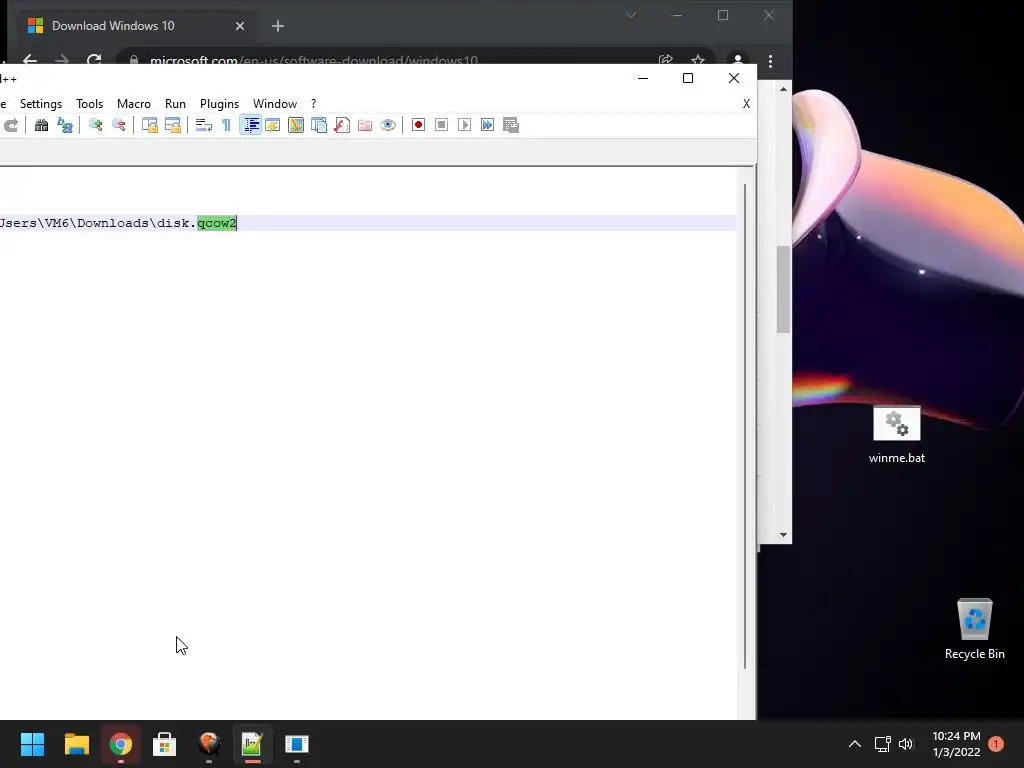
Task: Click the highlighted qcow2 text in editor
Action: 217,223
